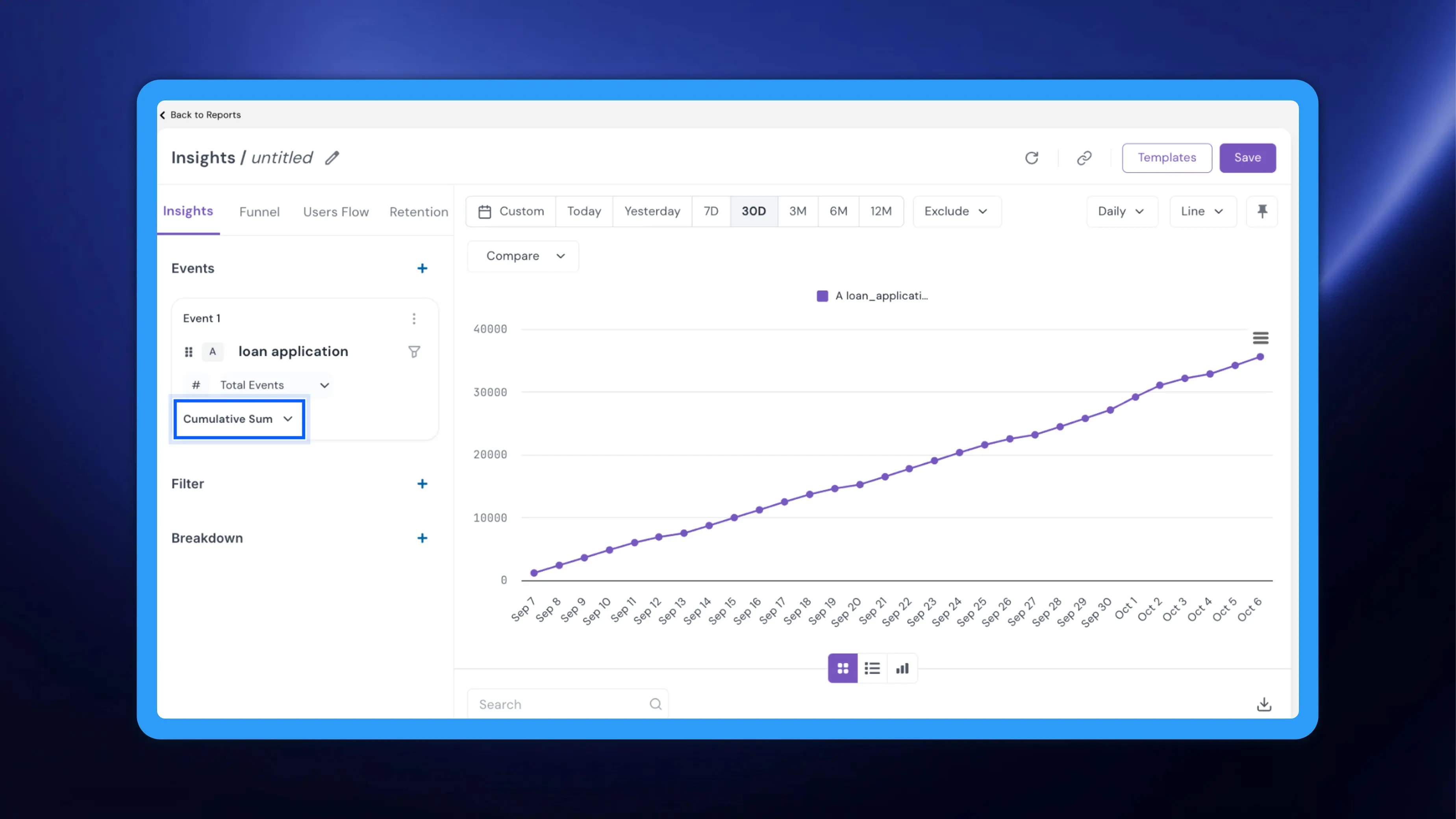Viewport: 1456px width, 819px height.
Task: Open the chart hamburger menu
Action: (x=1260, y=338)
